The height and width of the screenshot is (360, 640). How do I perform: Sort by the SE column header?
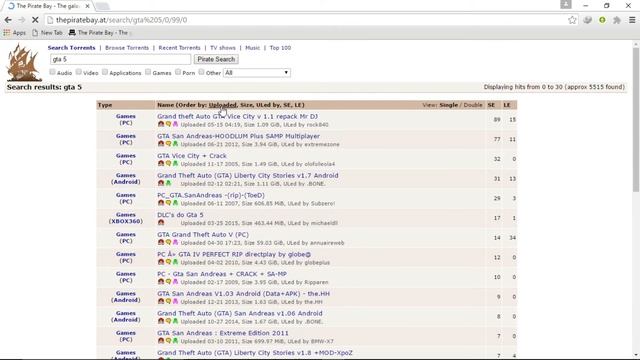[491, 105]
